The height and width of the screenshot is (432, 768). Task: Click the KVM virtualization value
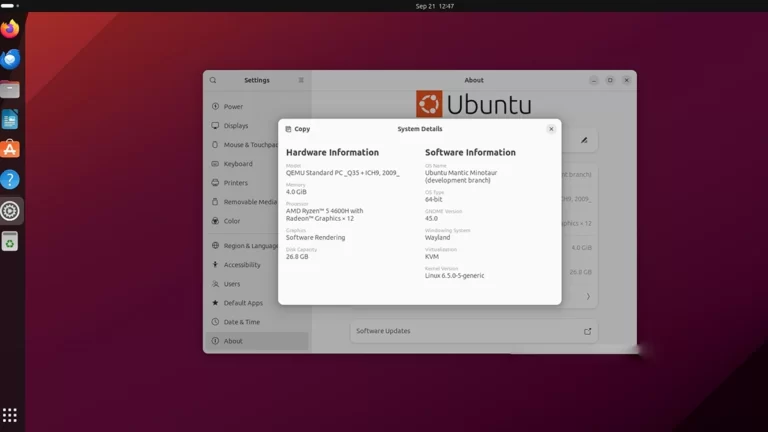432,257
